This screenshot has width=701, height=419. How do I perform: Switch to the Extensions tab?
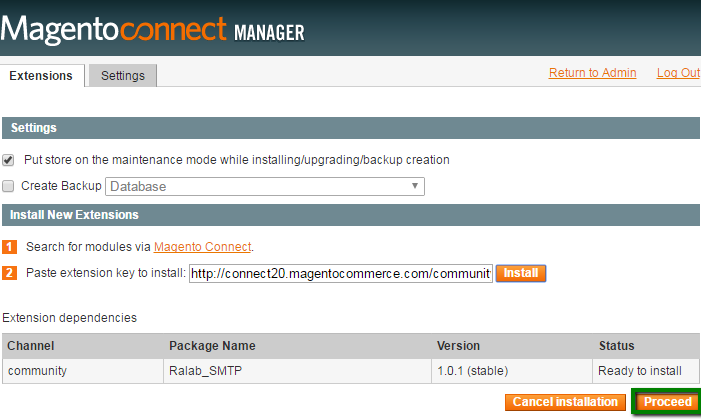click(41, 75)
